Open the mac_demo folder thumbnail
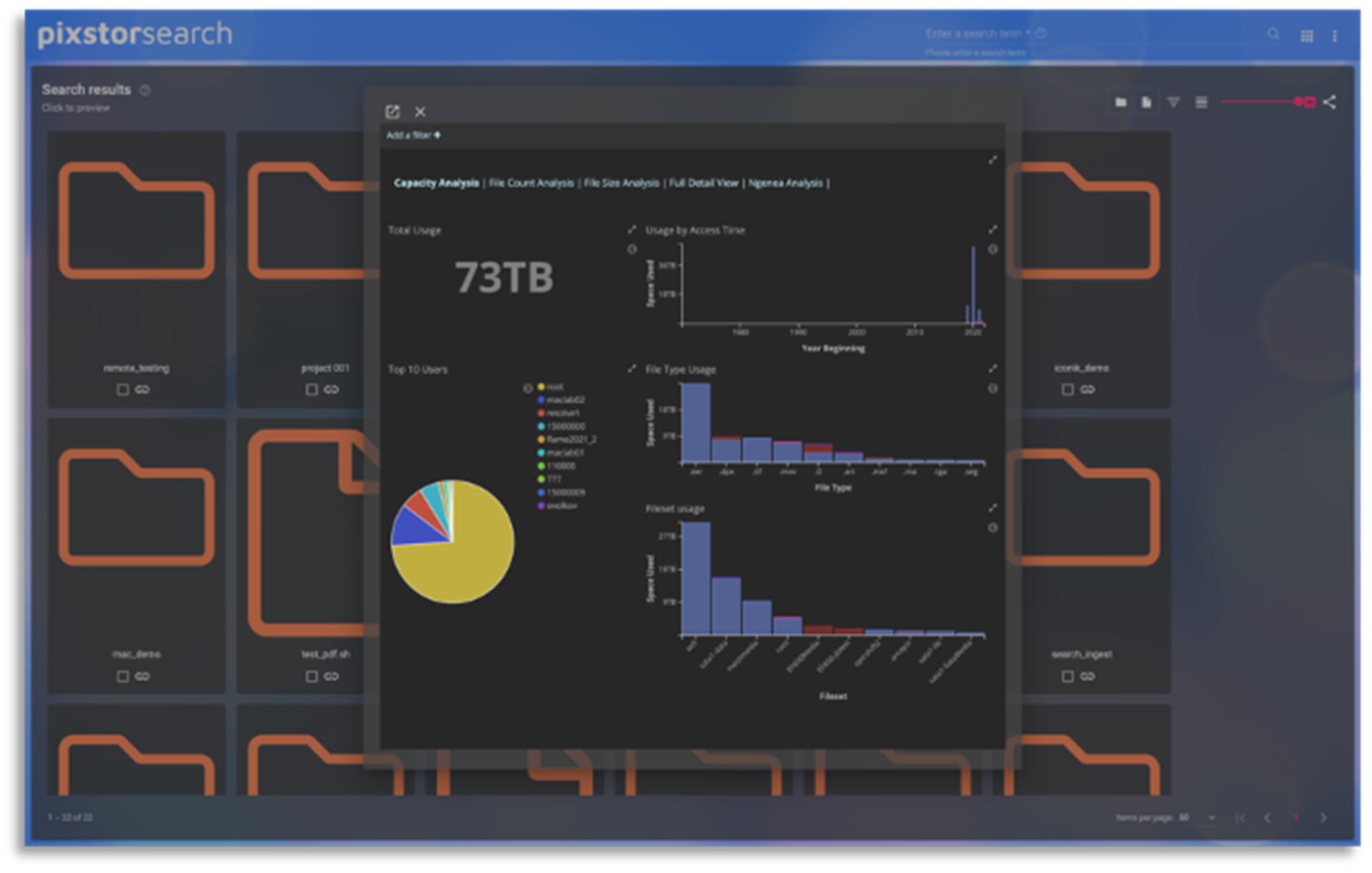This screenshot has height=873, width=1372. point(136,508)
